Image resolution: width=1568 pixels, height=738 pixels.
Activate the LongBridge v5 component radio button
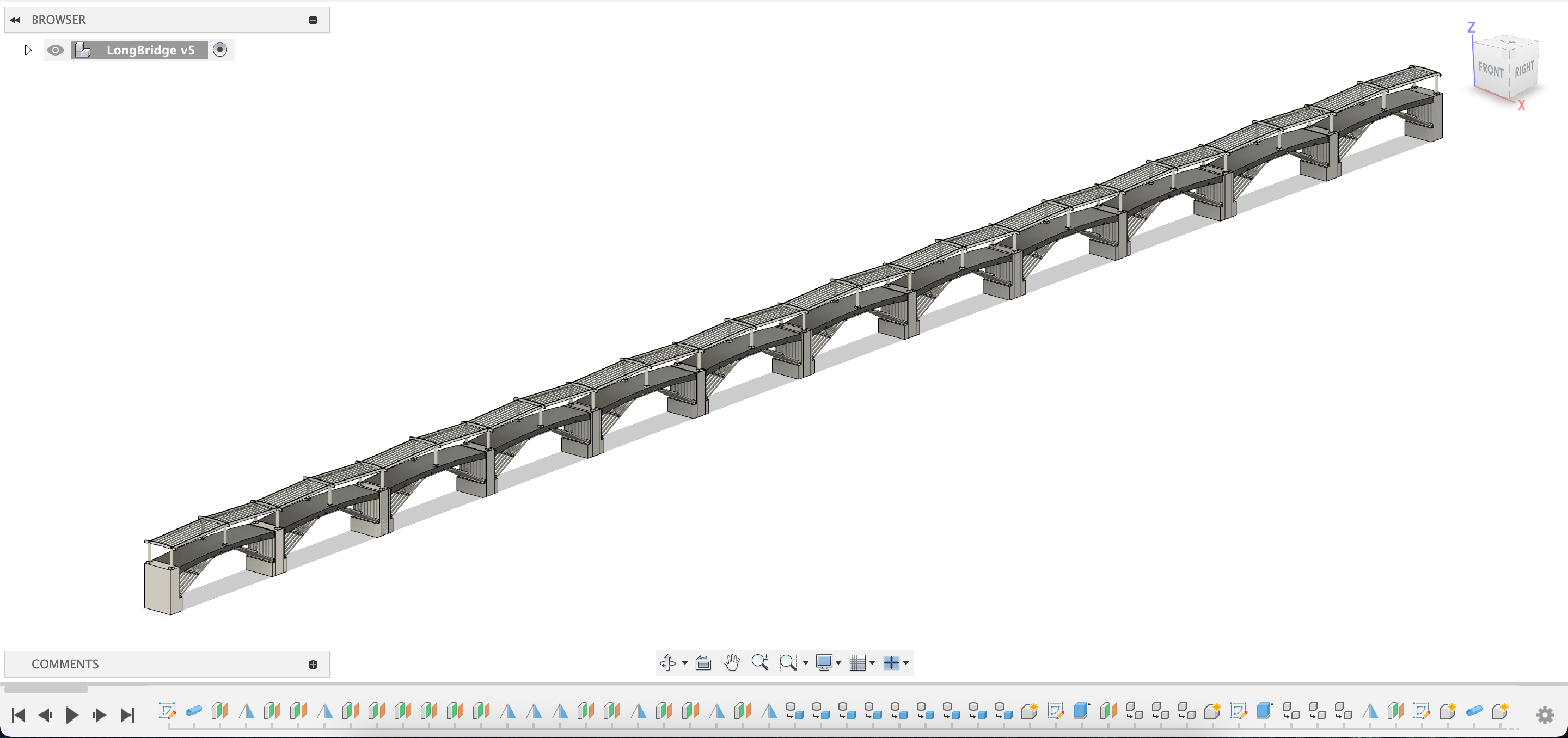point(220,50)
